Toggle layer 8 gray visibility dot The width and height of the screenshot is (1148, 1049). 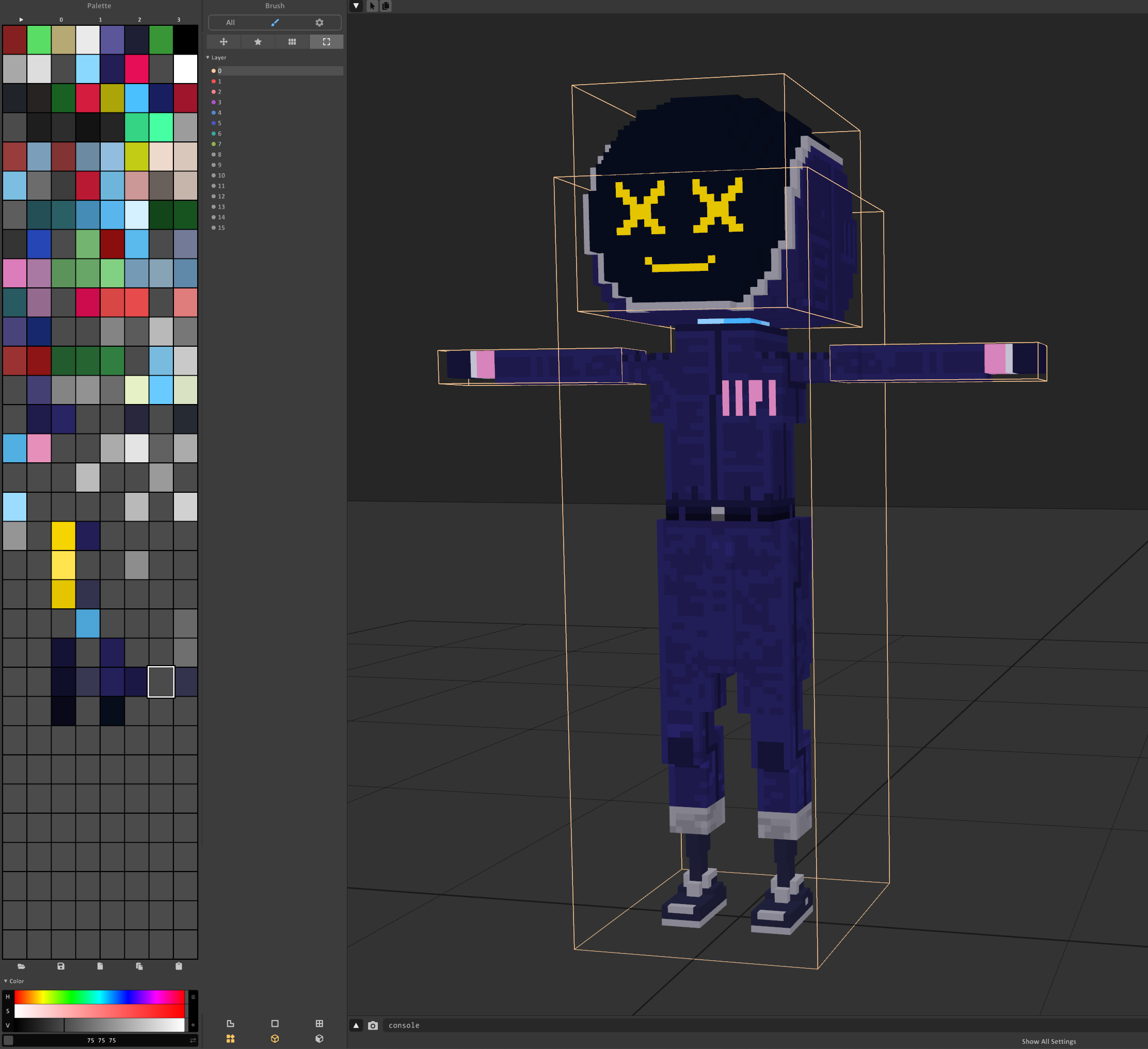pos(214,155)
